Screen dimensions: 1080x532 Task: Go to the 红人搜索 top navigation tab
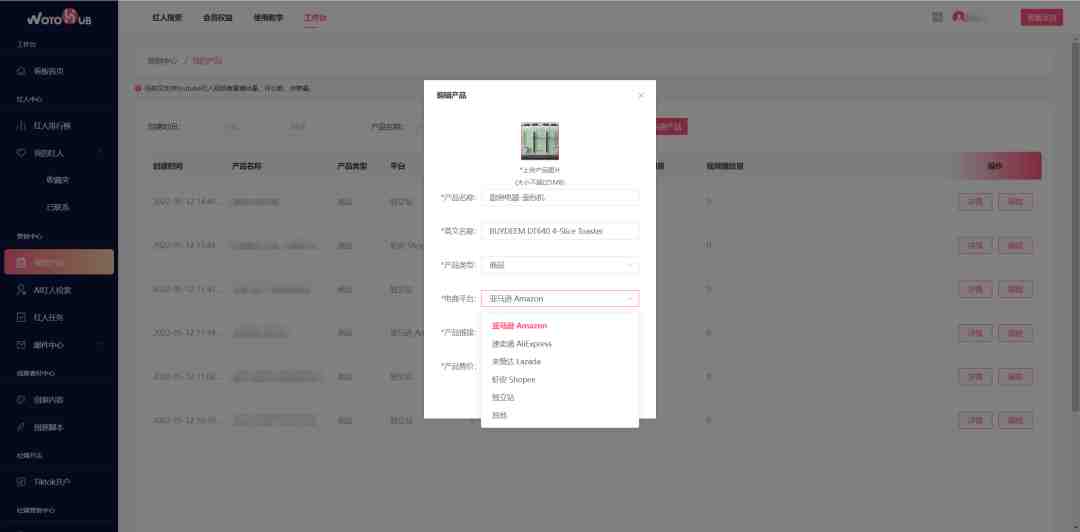167,18
